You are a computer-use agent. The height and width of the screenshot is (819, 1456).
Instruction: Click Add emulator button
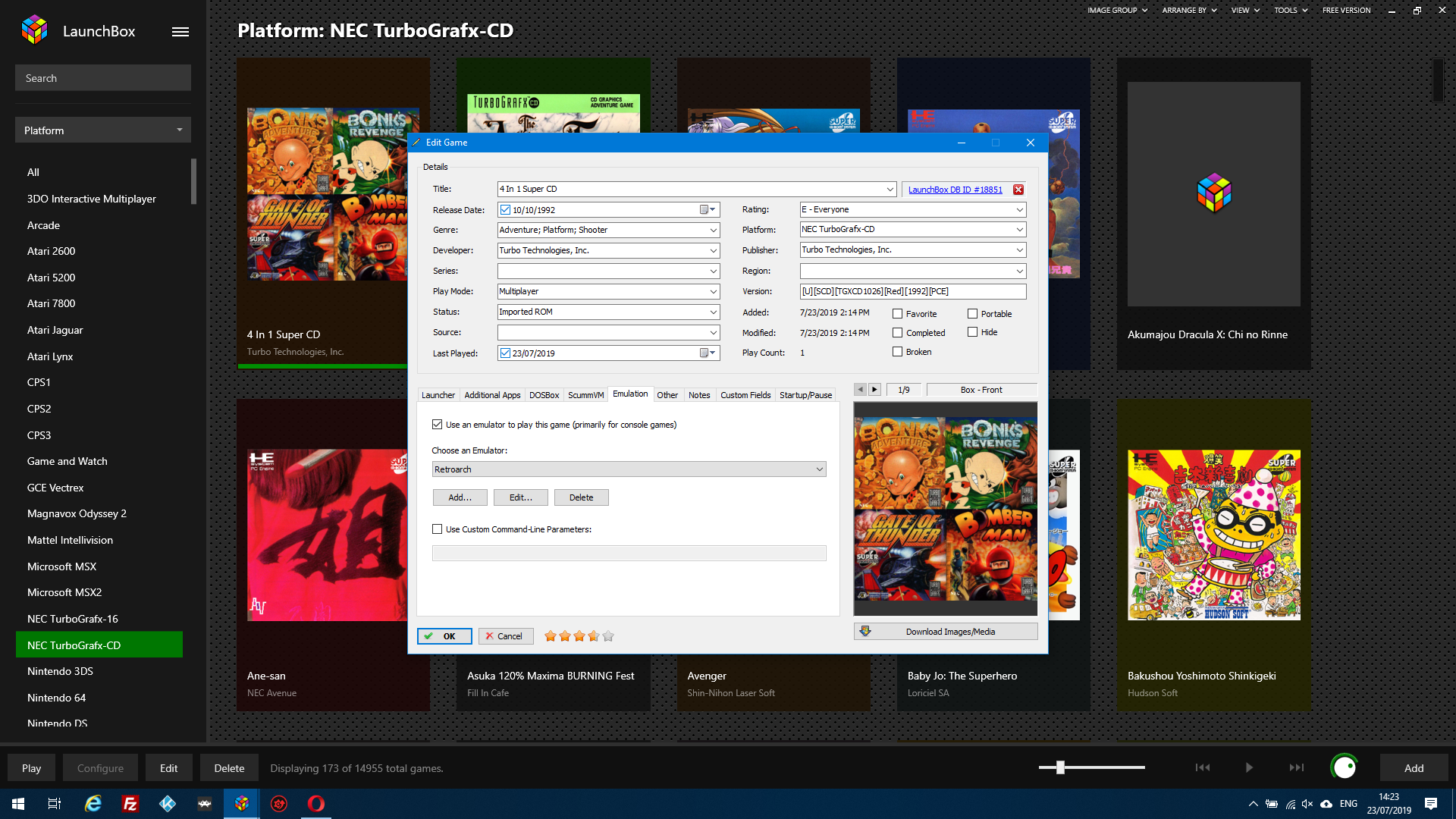pos(460,497)
